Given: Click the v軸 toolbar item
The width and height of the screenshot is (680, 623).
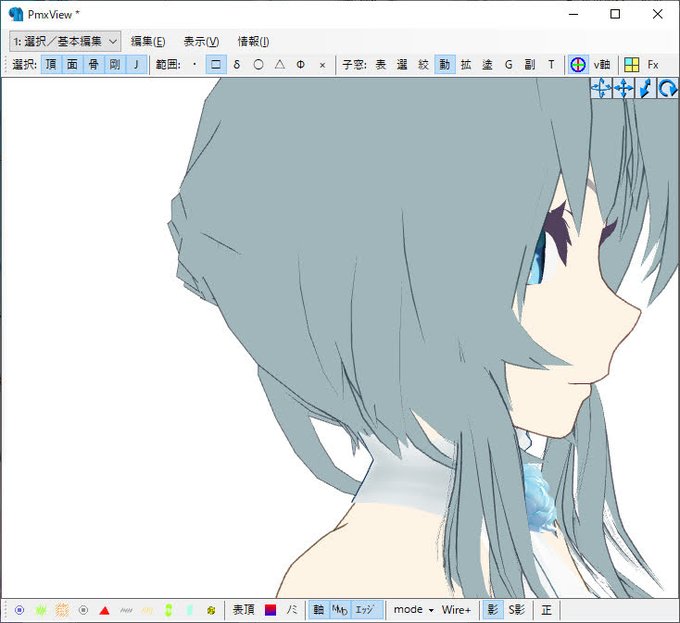Looking at the screenshot, I should [602, 65].
